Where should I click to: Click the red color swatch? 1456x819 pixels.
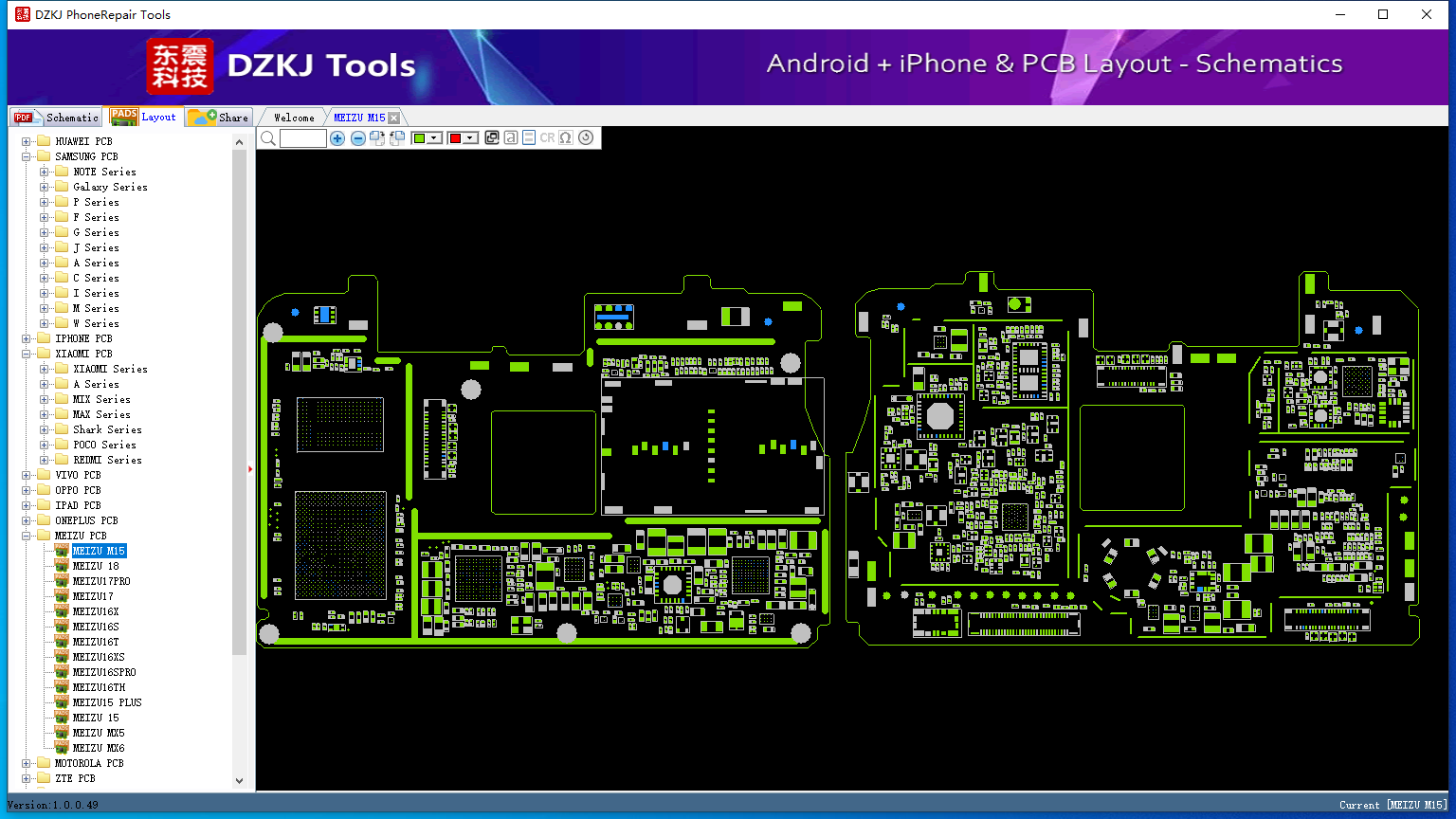454,138
